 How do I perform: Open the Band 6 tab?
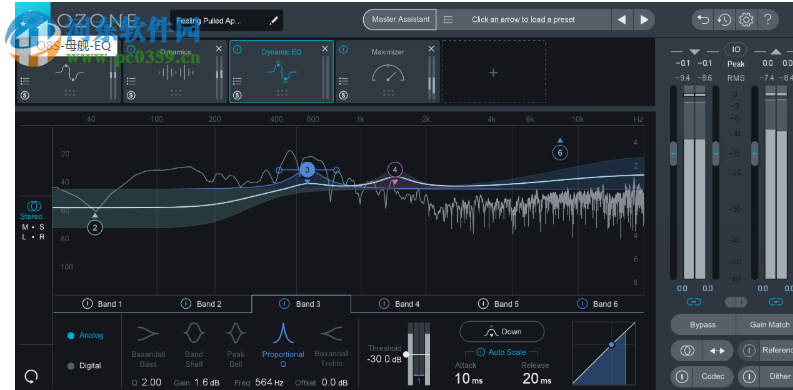(x=597, y=304)
